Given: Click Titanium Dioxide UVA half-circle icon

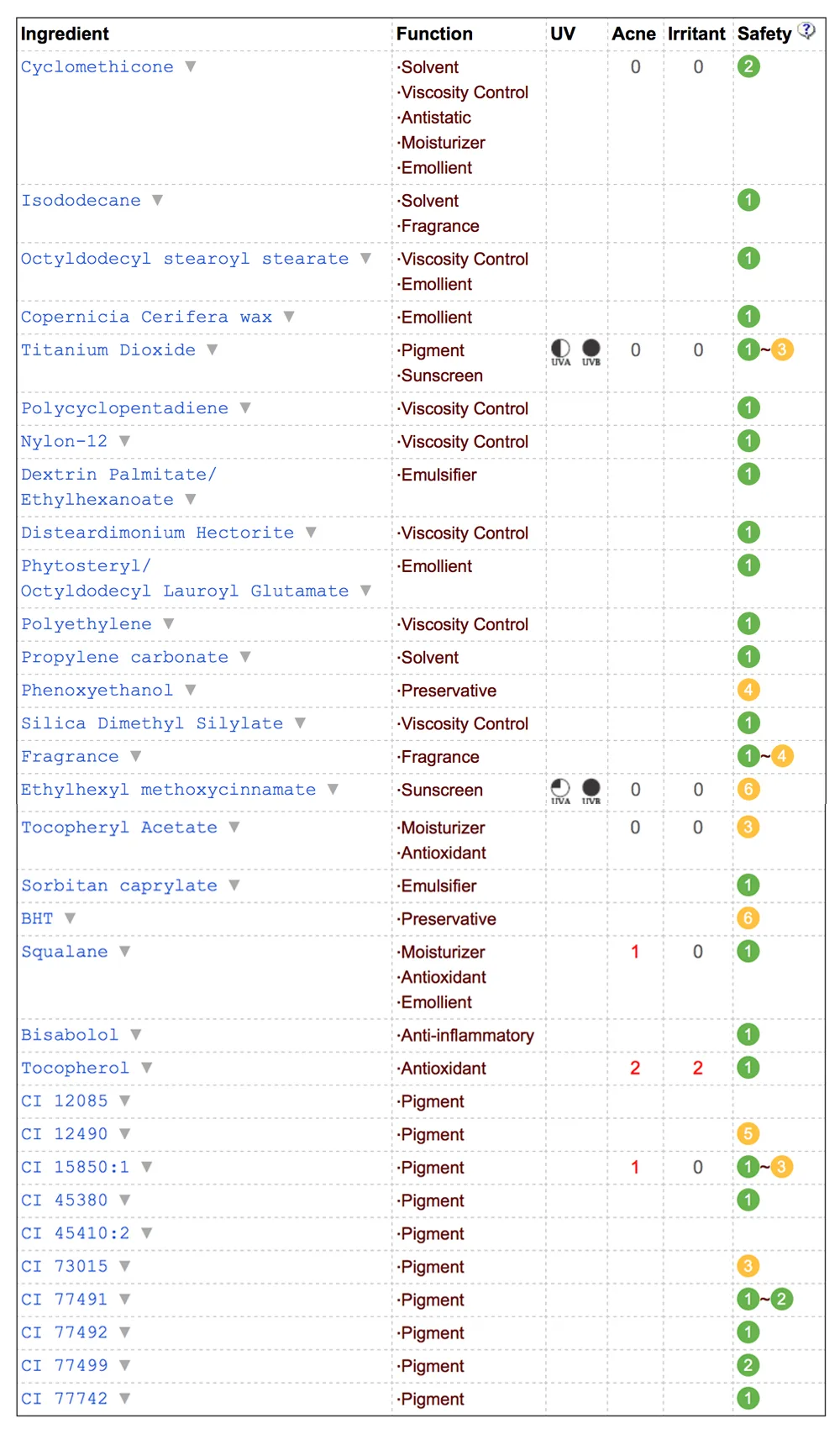Looking at the screenshot, I should coord(560,348).
